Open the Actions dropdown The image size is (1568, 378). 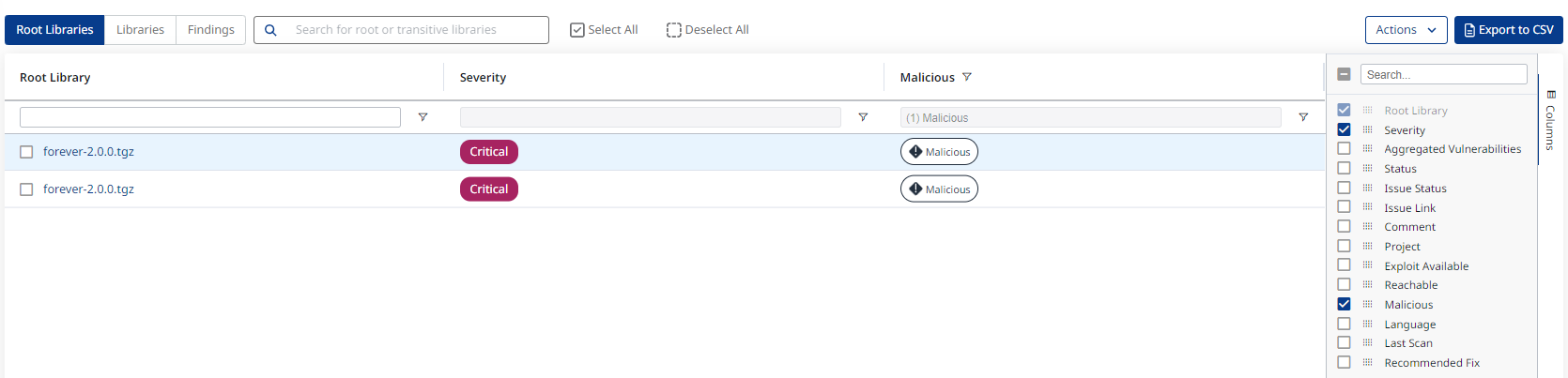pyautogui.click(x=1406, y=30)
